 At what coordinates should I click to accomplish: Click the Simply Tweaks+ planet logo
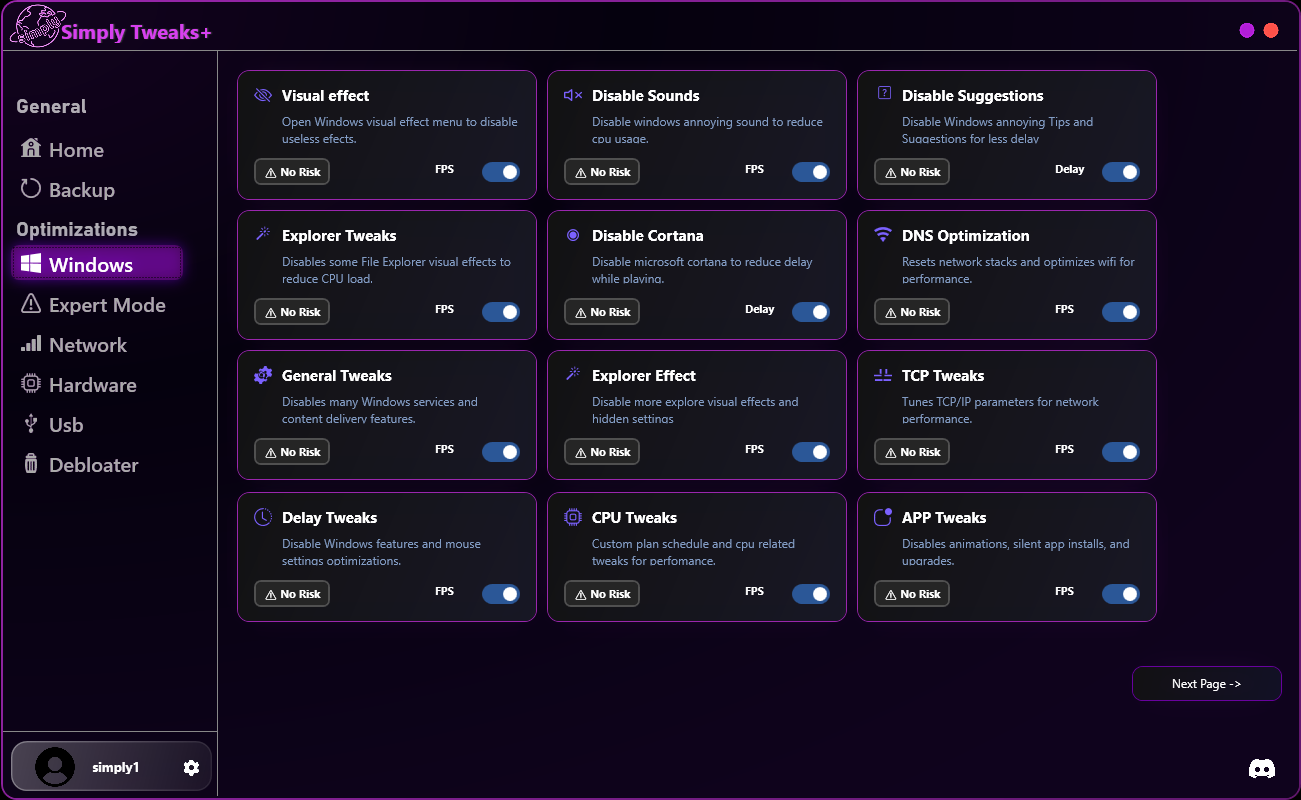tap(34, 27)
